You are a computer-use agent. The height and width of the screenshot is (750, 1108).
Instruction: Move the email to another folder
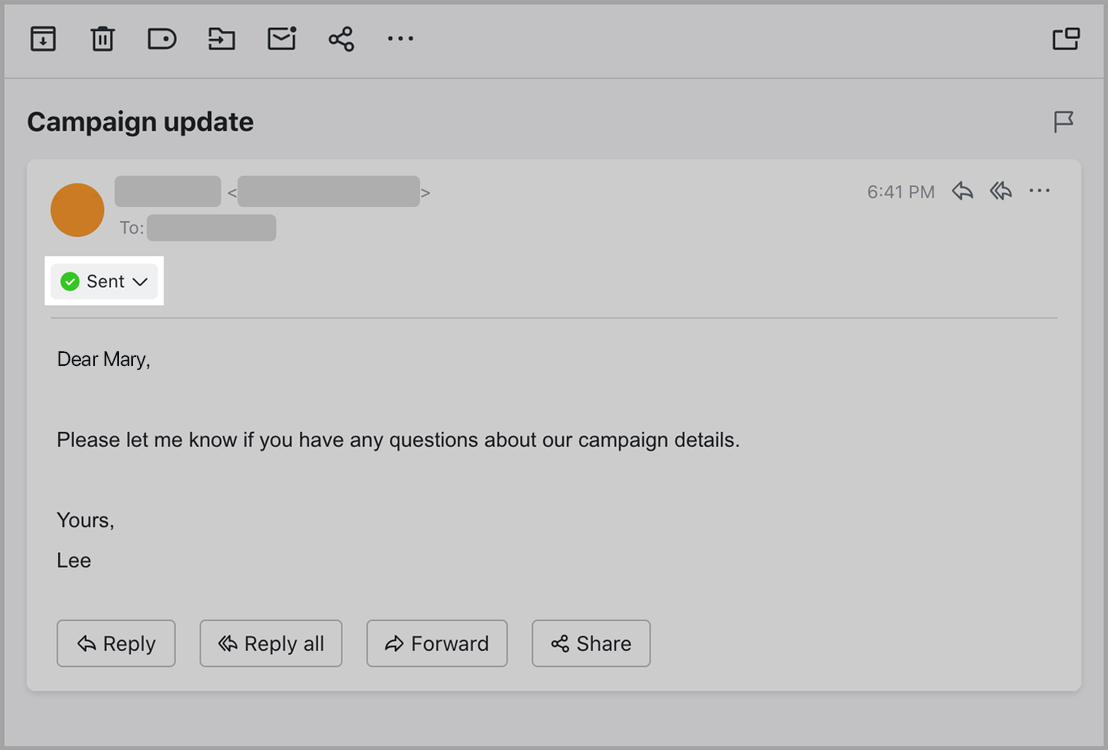(x=221, y=38)
